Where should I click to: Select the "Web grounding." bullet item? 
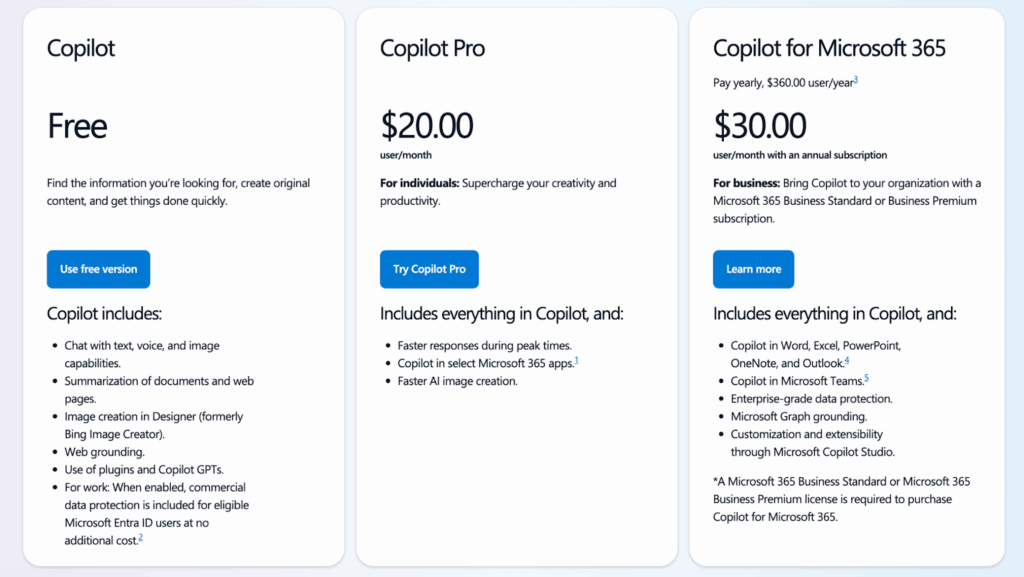pos(104,453)
